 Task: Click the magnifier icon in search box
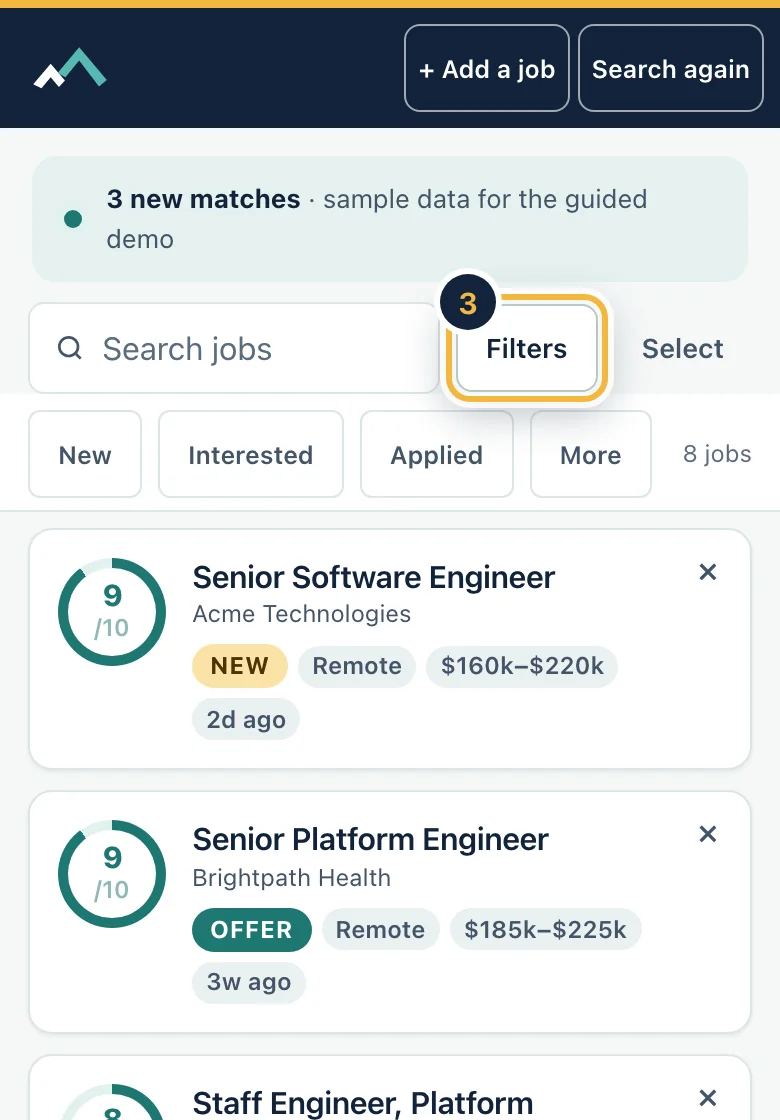(69, 349)
